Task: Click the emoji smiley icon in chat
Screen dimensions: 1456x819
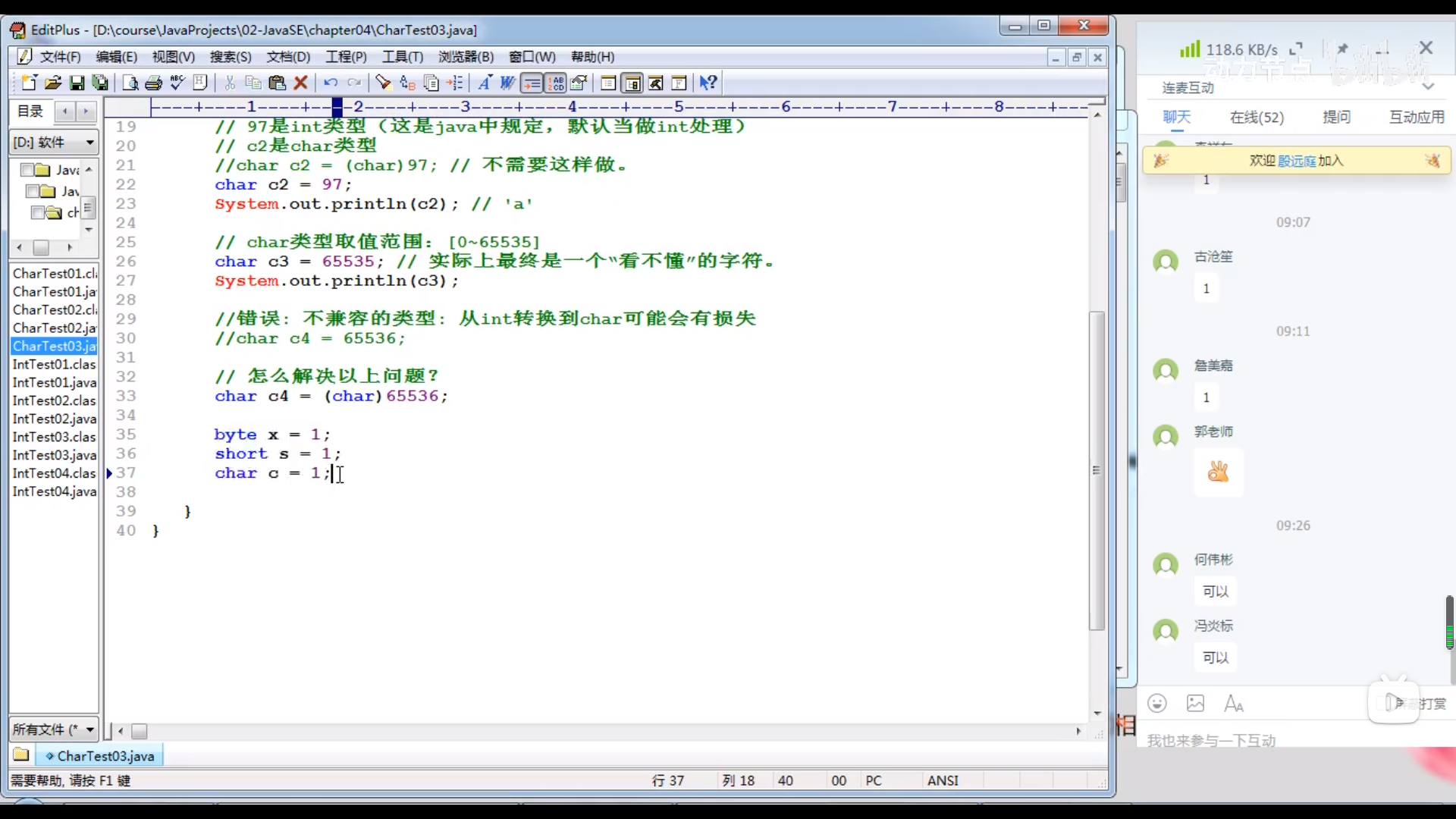Action: 1156,703
